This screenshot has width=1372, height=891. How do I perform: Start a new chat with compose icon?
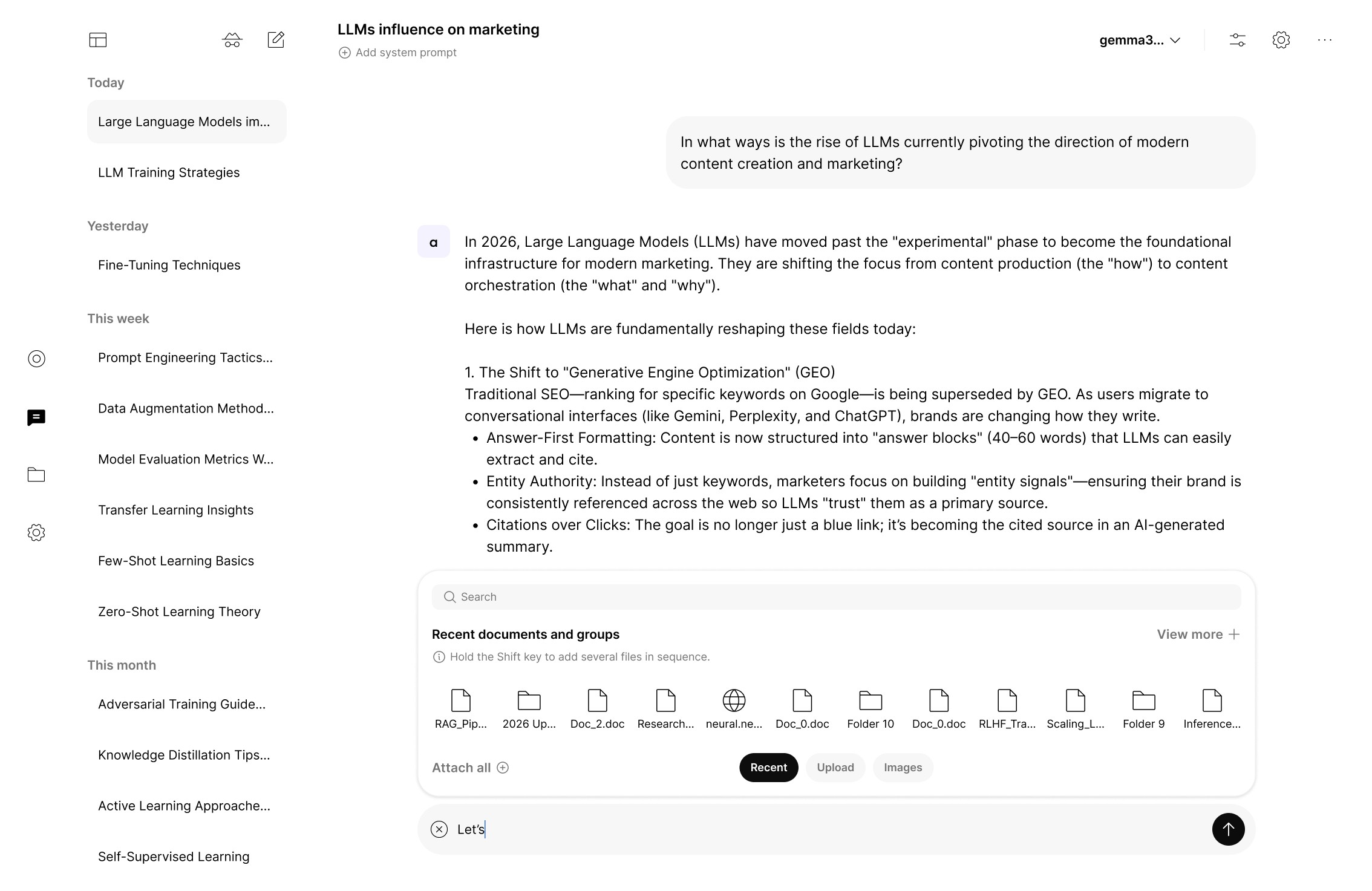coord(276,40)
